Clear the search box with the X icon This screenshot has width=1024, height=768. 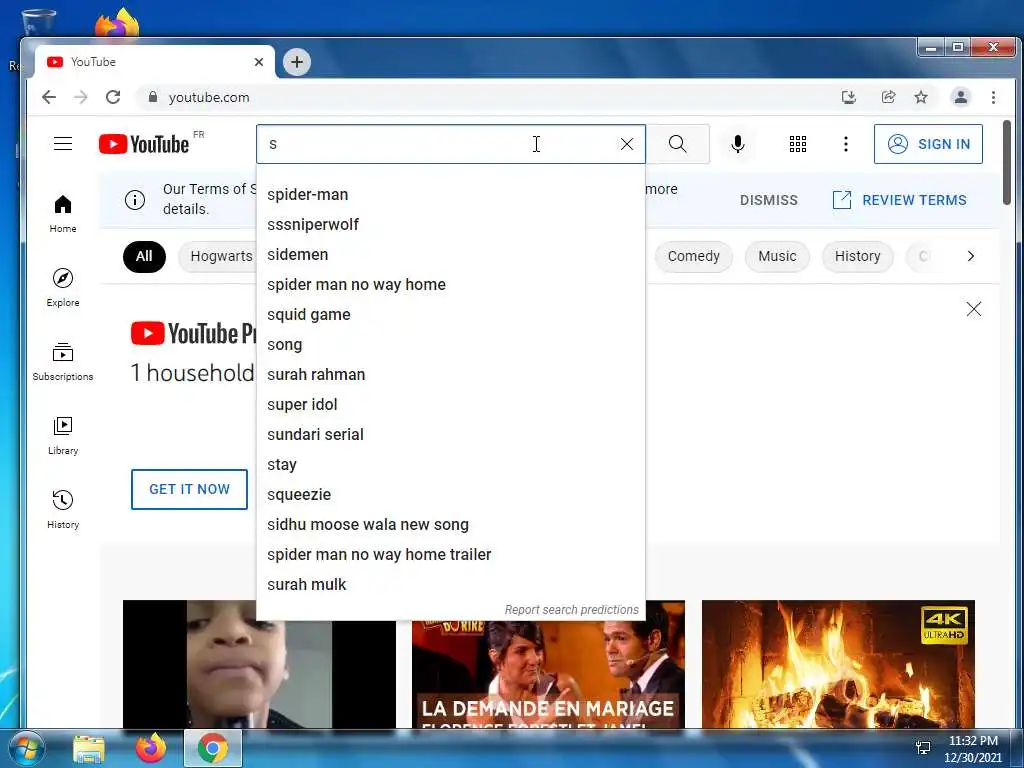tap(626, 144)
